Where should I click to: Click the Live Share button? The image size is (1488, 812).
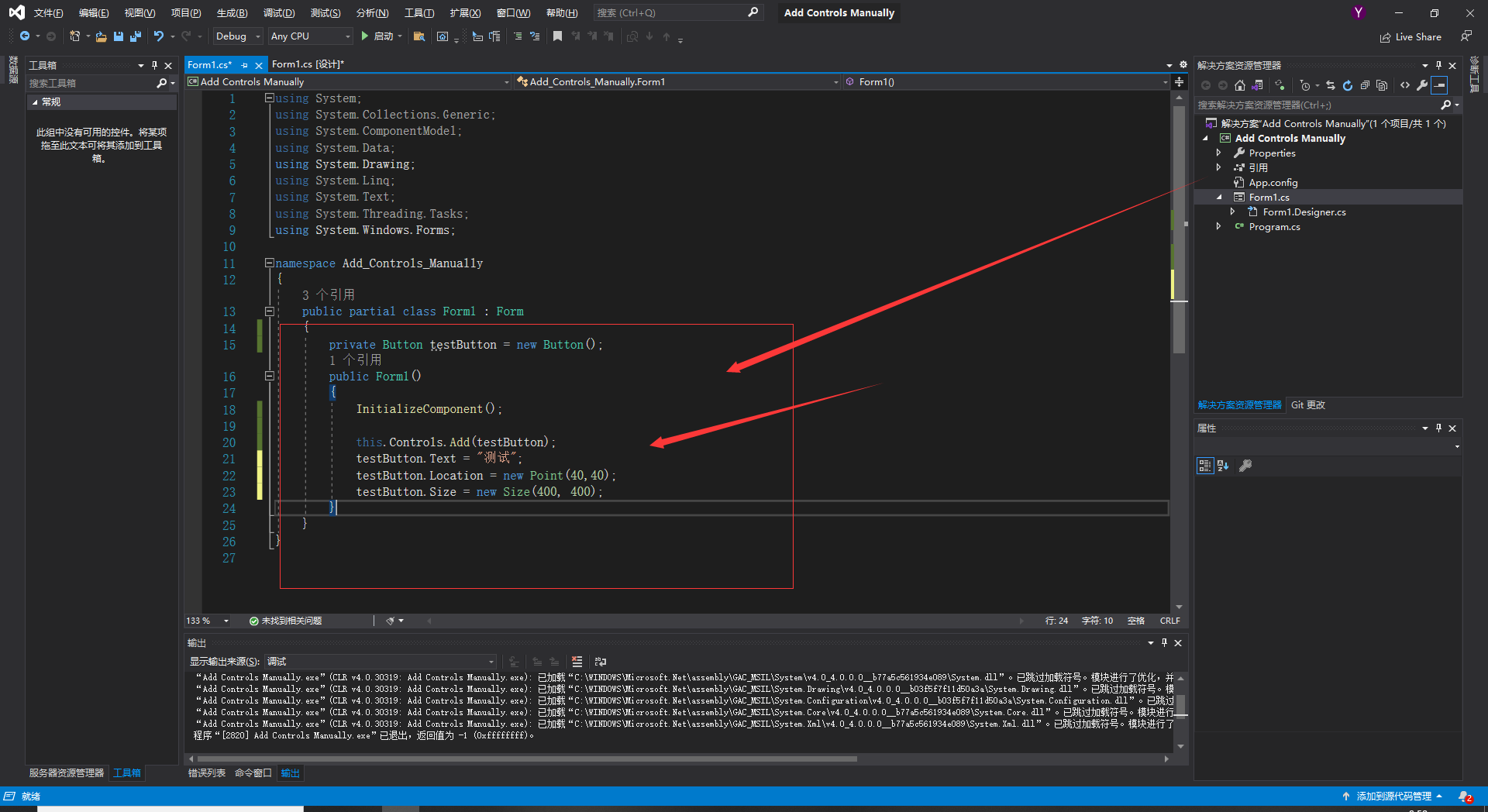pos(1410,36)
